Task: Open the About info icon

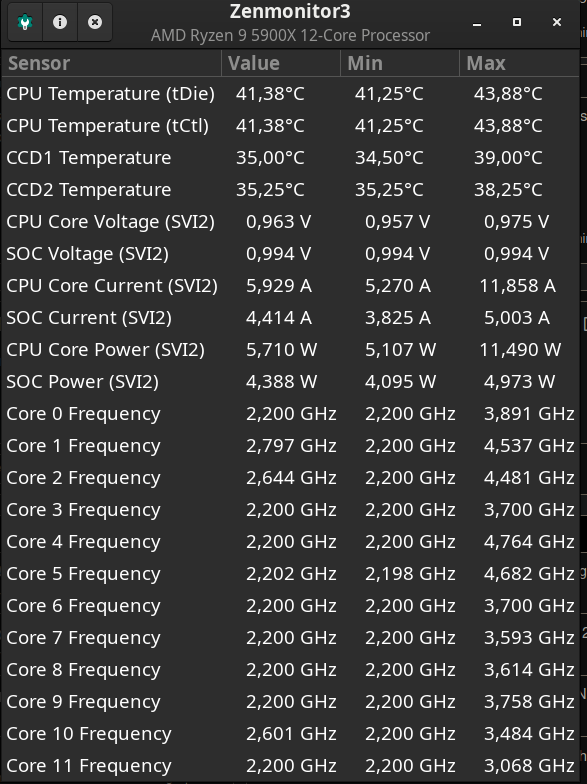Action: click(60, 22)
